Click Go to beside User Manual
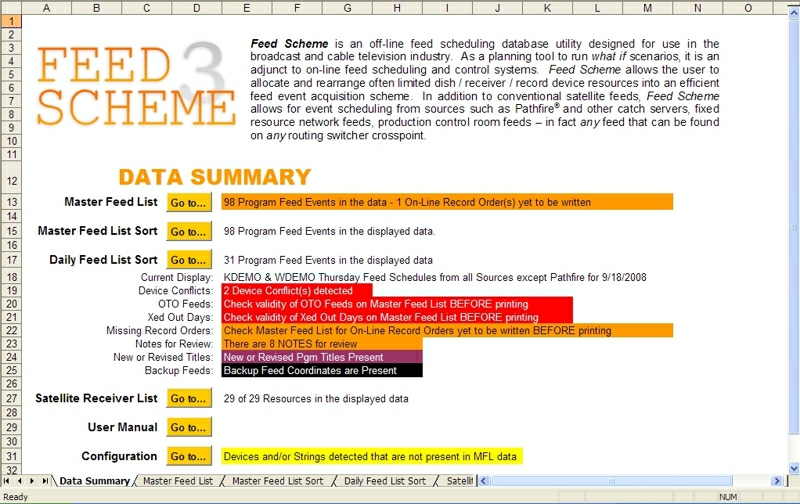This screenshot has height=504, width=800. coord(189,427)
